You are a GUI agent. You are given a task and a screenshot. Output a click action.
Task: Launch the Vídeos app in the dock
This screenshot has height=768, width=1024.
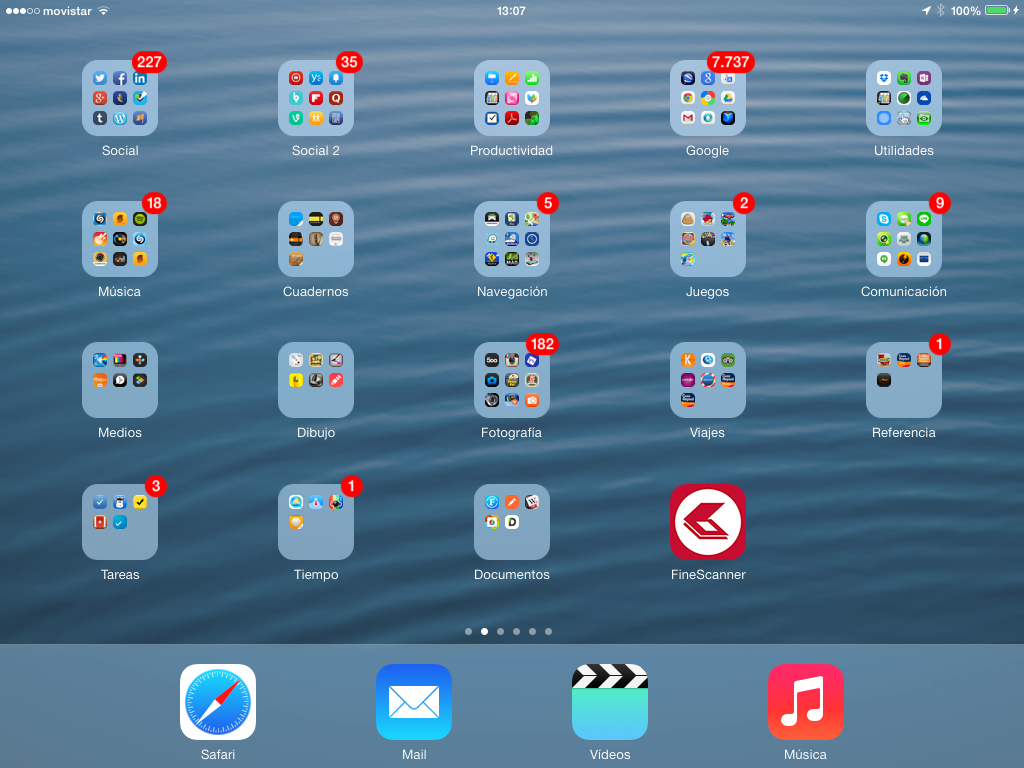610,702
